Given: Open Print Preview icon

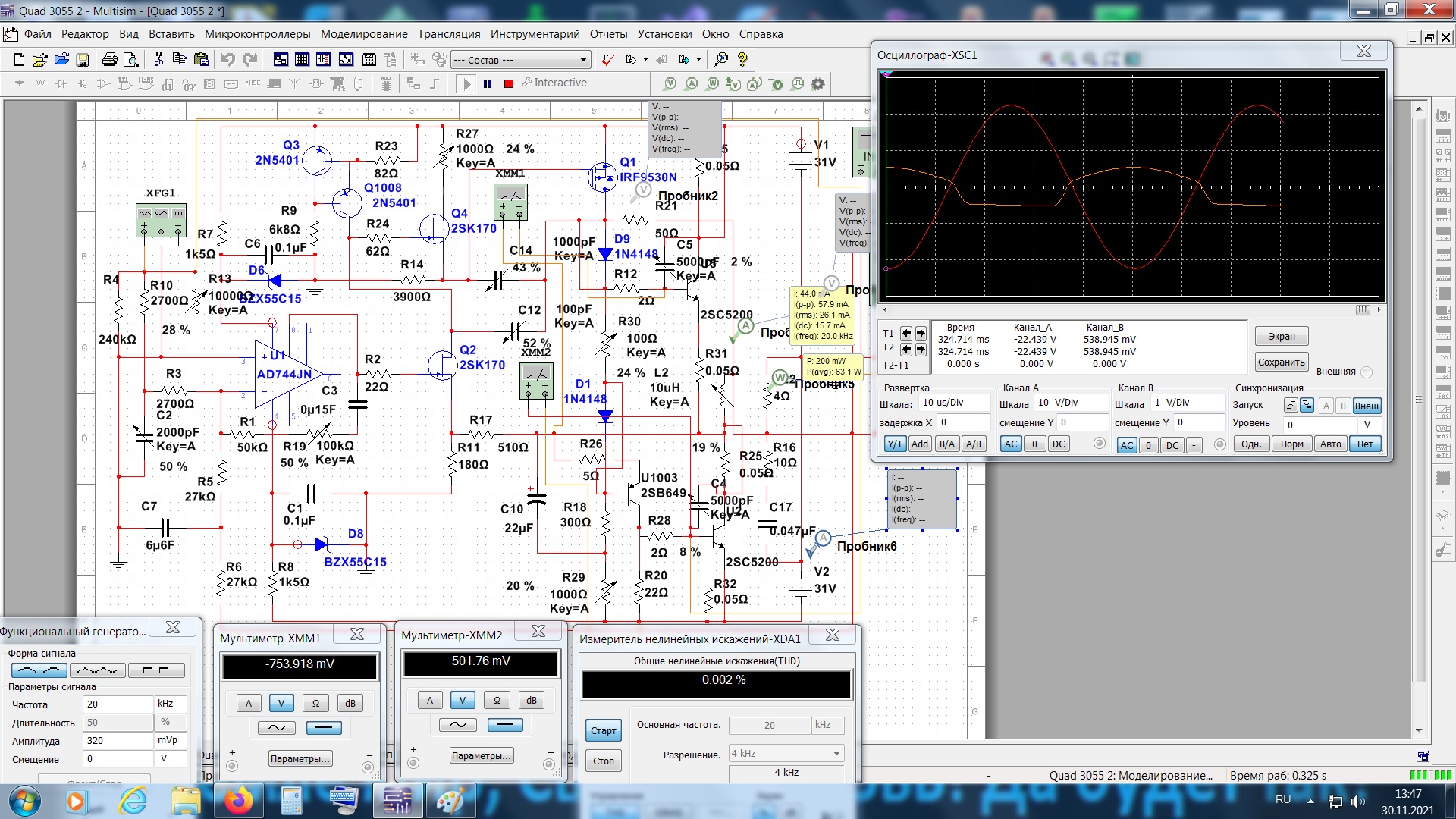Looking at the screenshot, I should 131,60.
